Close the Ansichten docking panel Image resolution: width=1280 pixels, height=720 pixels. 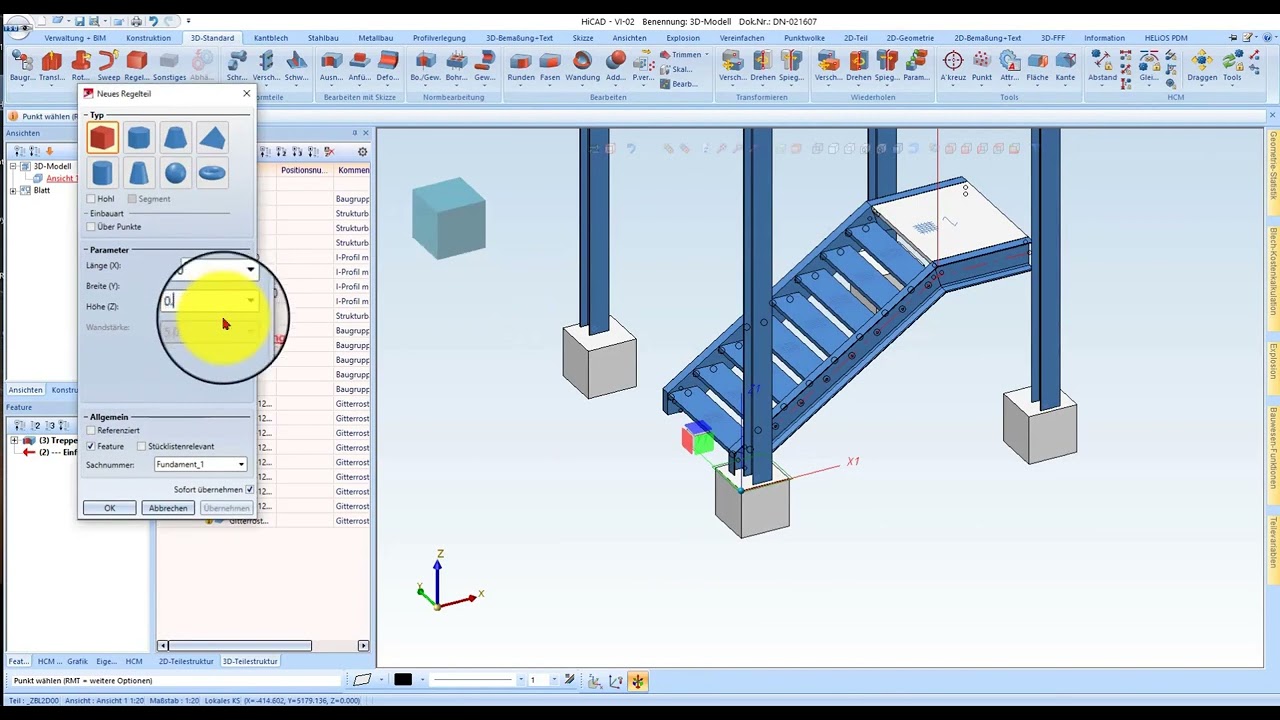[365, 133]
